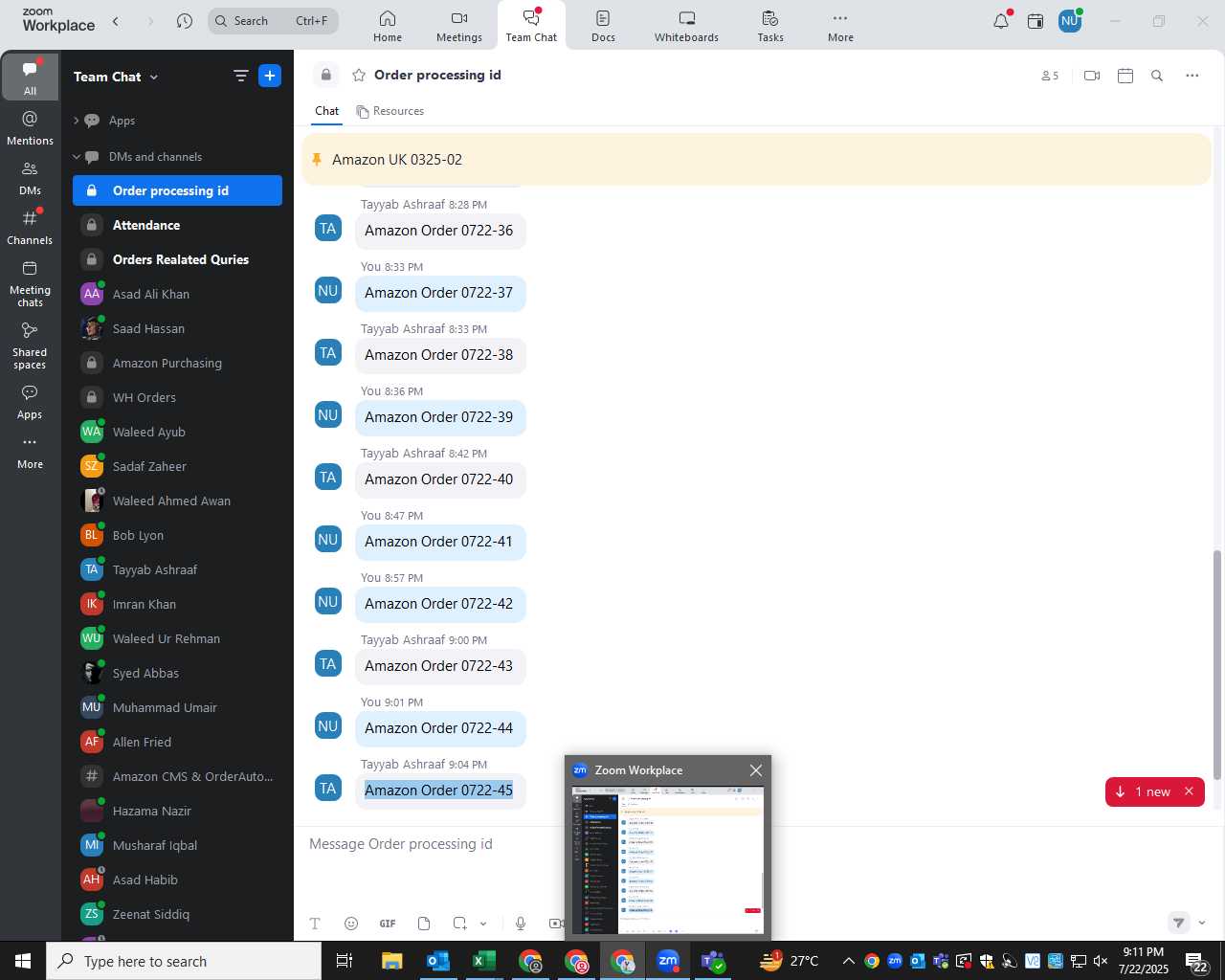The width and height of the screenshot is (1225, 980).
Task: Open More in left sidebar rail
Action: coord(31,452)
